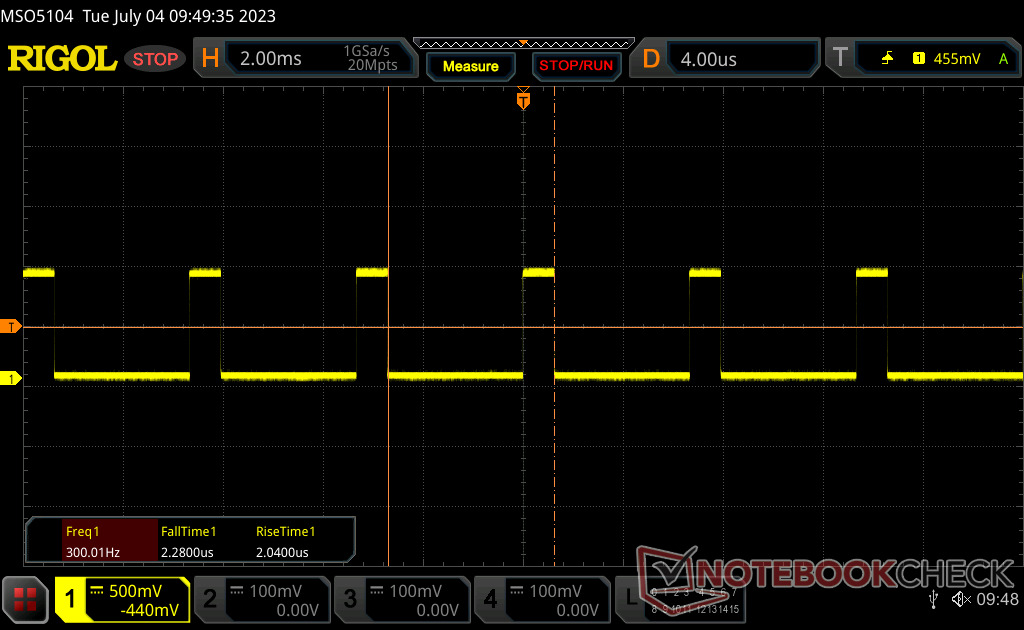The width and height of the screenshot is (1024, 630).
Task: Click the speaker sound icon
Action: tap(960, 599)
